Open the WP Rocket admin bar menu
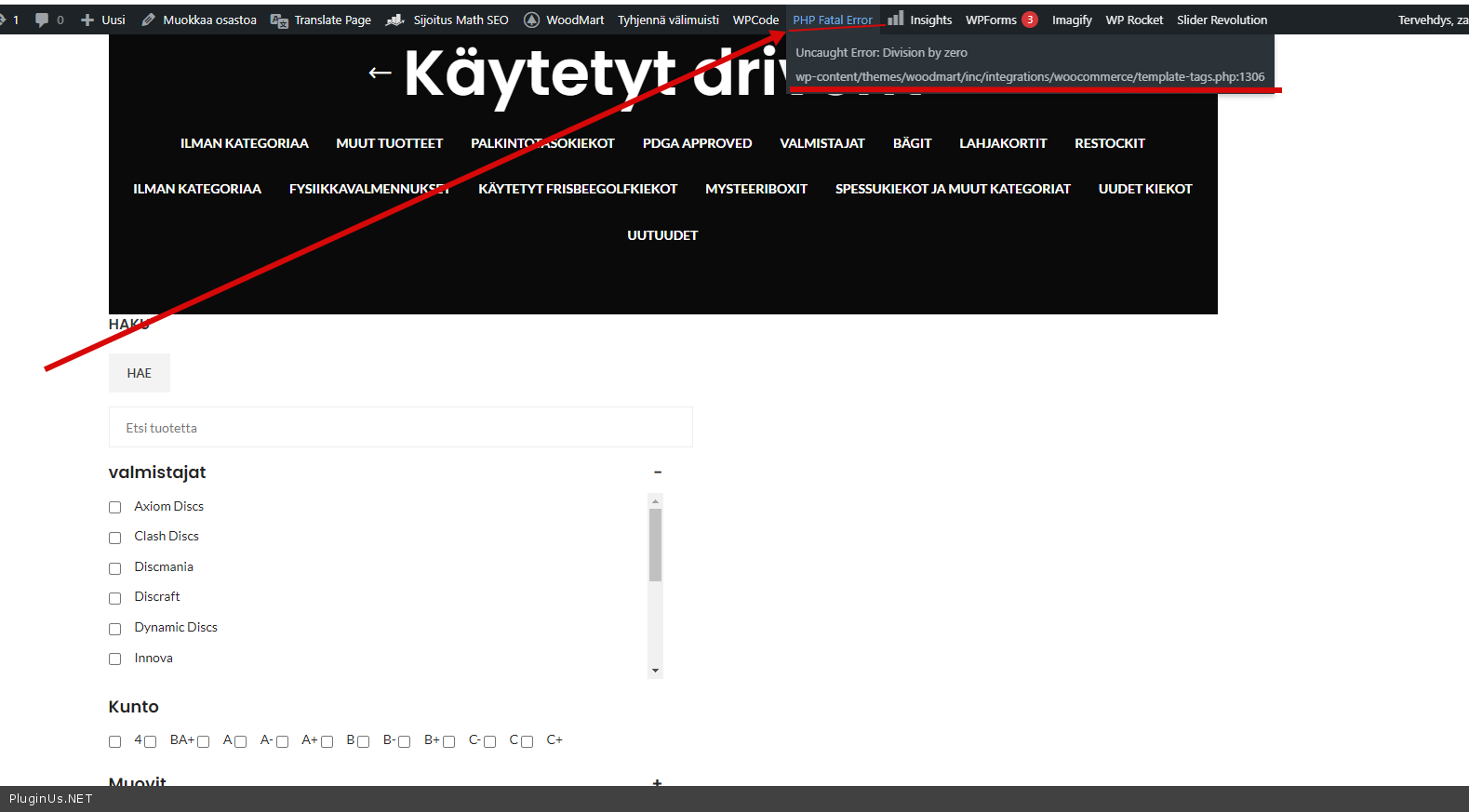The height and width of the screenshot is (812, 1469). pyautogui.click(x=1134, y=20)
